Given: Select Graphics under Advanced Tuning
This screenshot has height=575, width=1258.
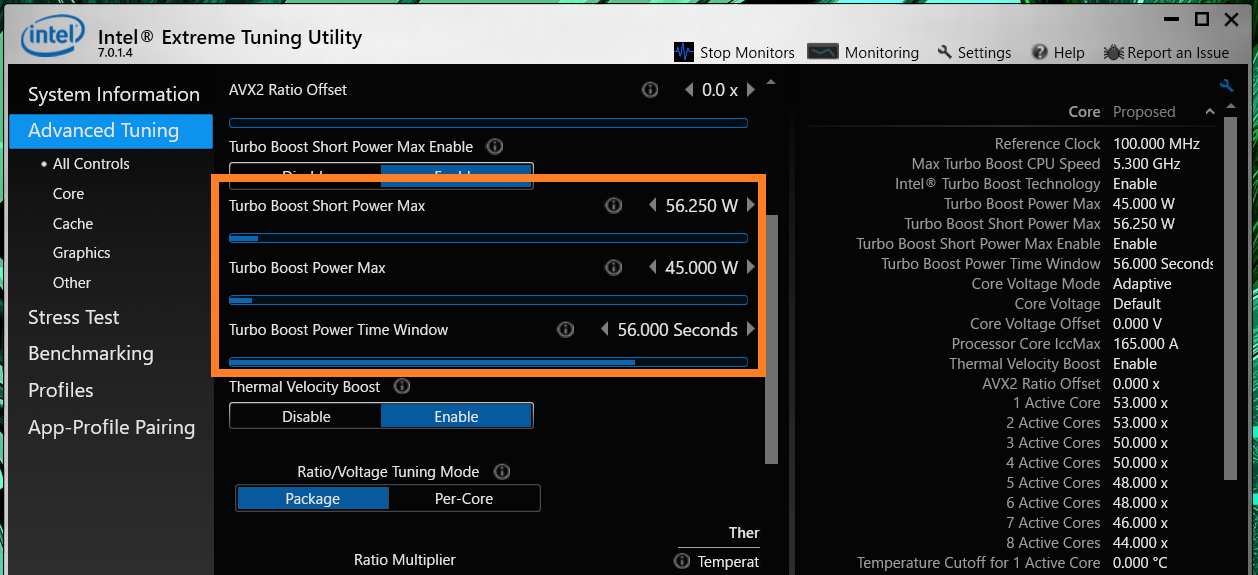Looking at the screenshot, I should click(x=82, y=253).
